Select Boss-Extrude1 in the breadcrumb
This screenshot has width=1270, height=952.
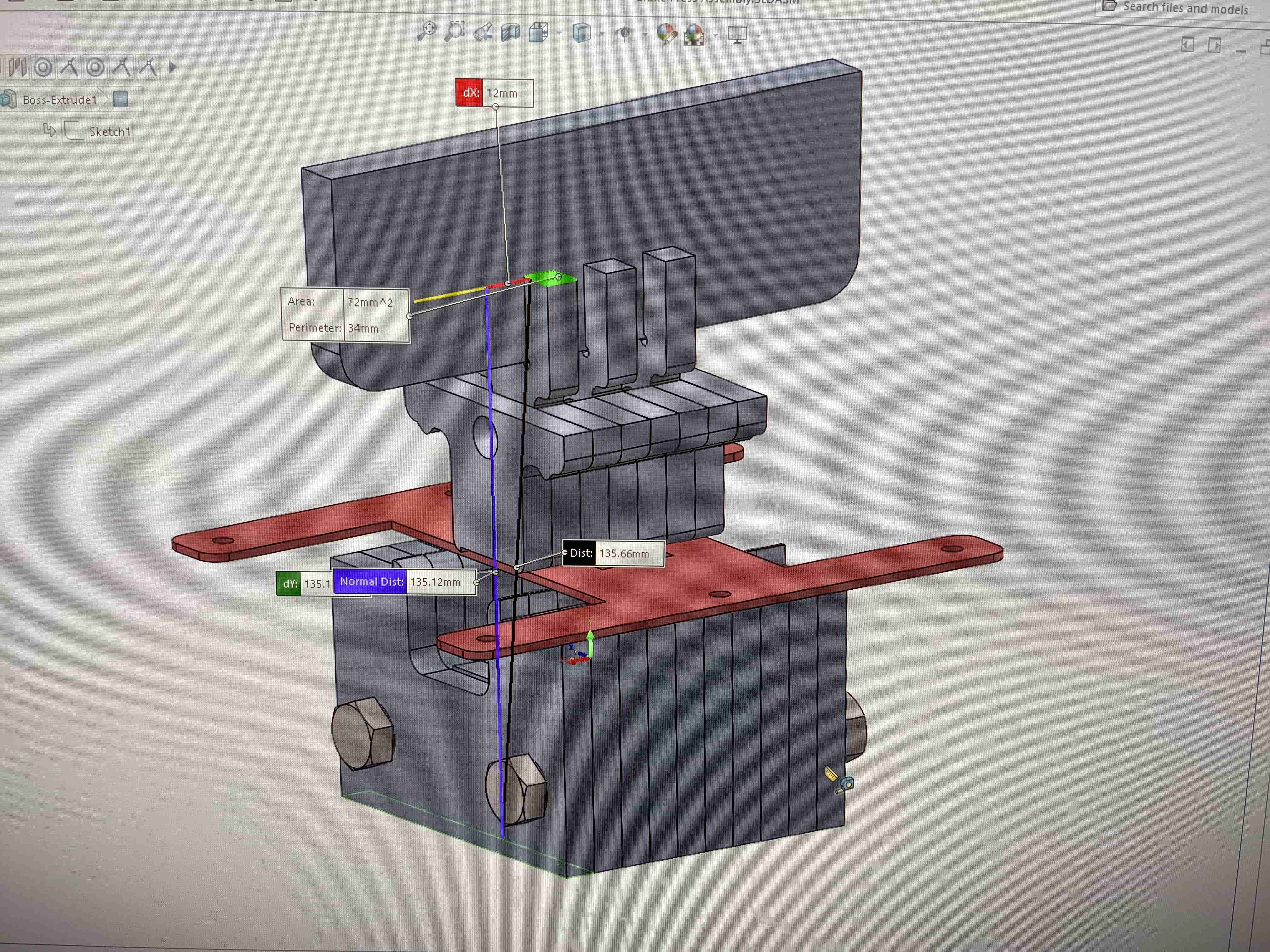point(59,100)
